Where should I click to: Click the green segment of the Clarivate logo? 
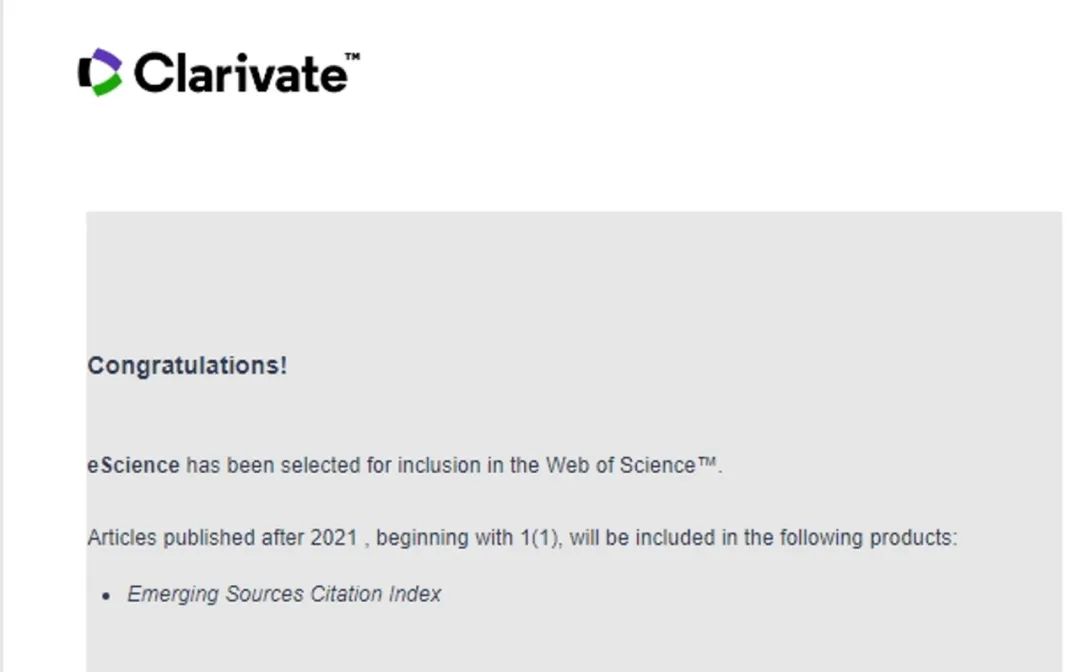pyautogui.click(x=104, y=86)
